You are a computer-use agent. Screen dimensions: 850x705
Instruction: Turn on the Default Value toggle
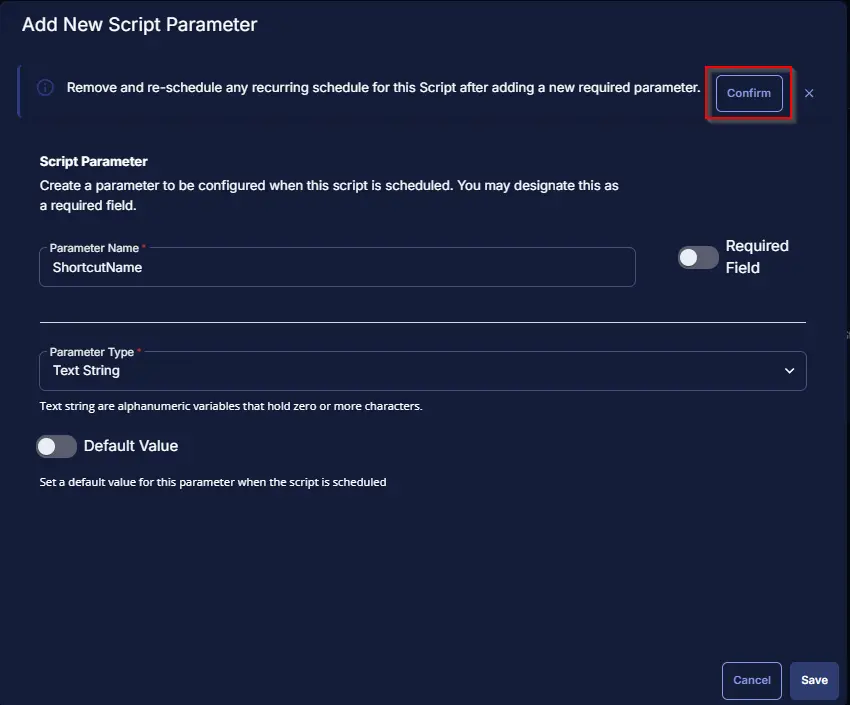pos(56,447)
